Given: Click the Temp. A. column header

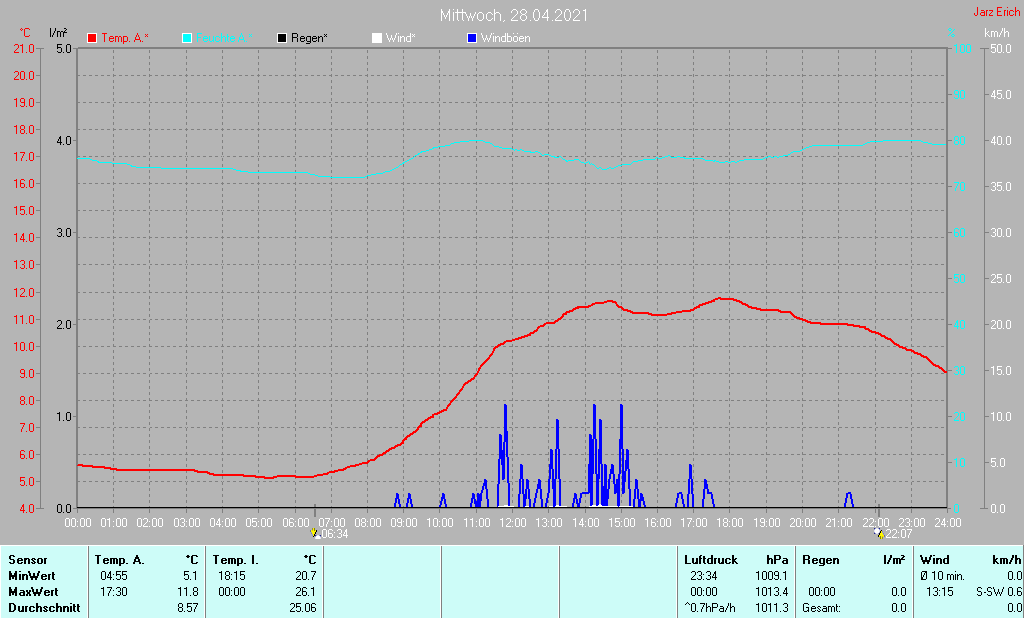Looking at the screenshot, I should [x=120, y=561].
